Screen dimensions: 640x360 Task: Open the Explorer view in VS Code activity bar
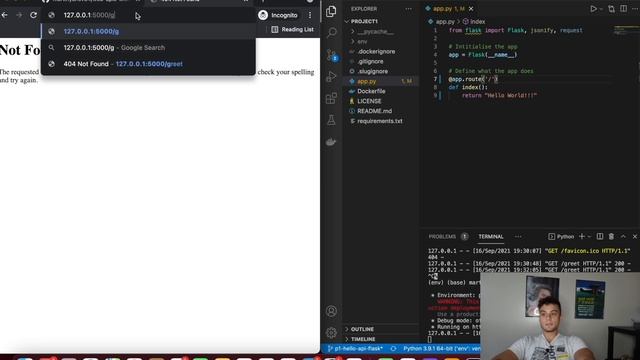331,11
